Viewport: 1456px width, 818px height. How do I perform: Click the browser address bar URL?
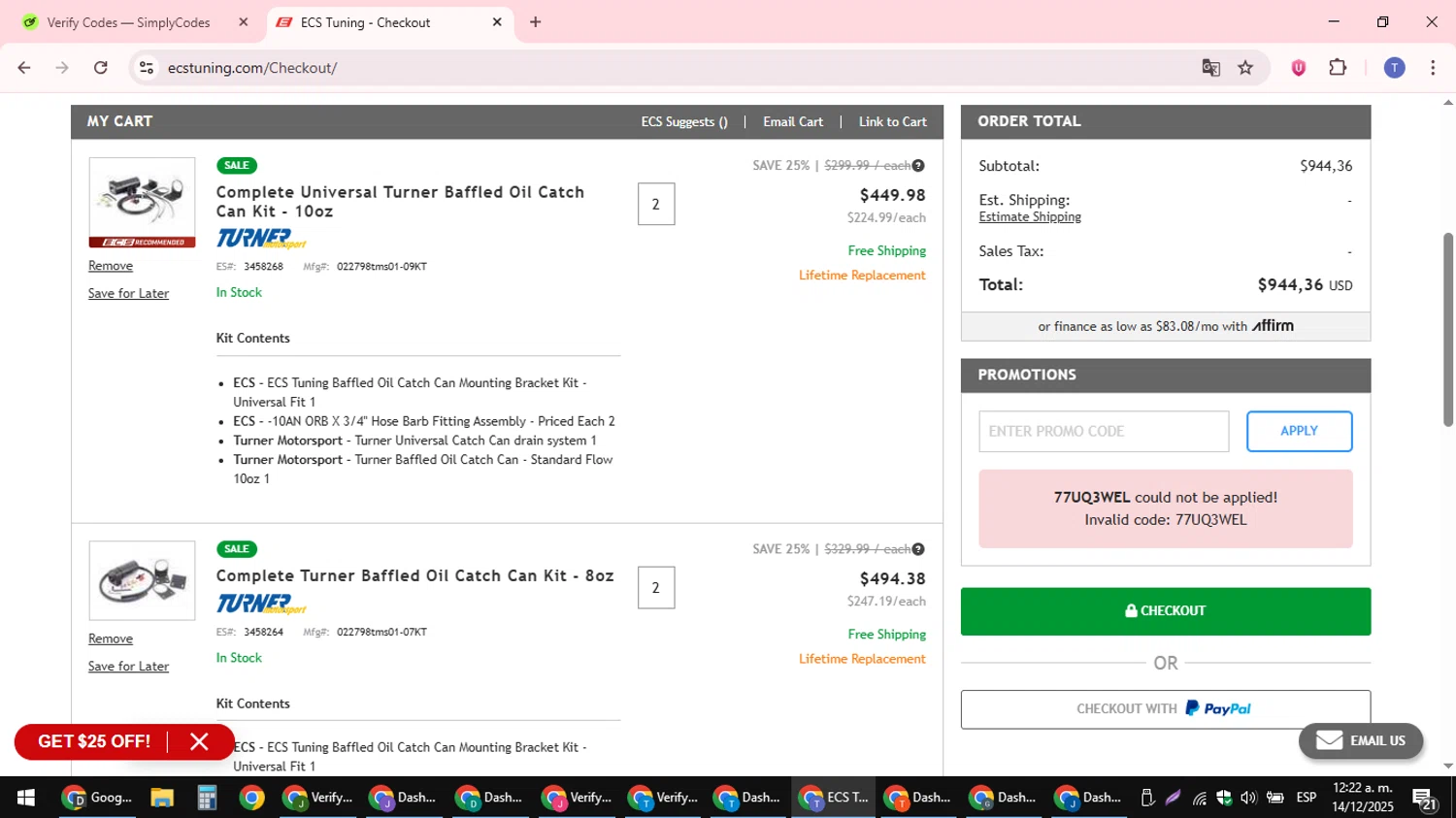click(252, 68)
